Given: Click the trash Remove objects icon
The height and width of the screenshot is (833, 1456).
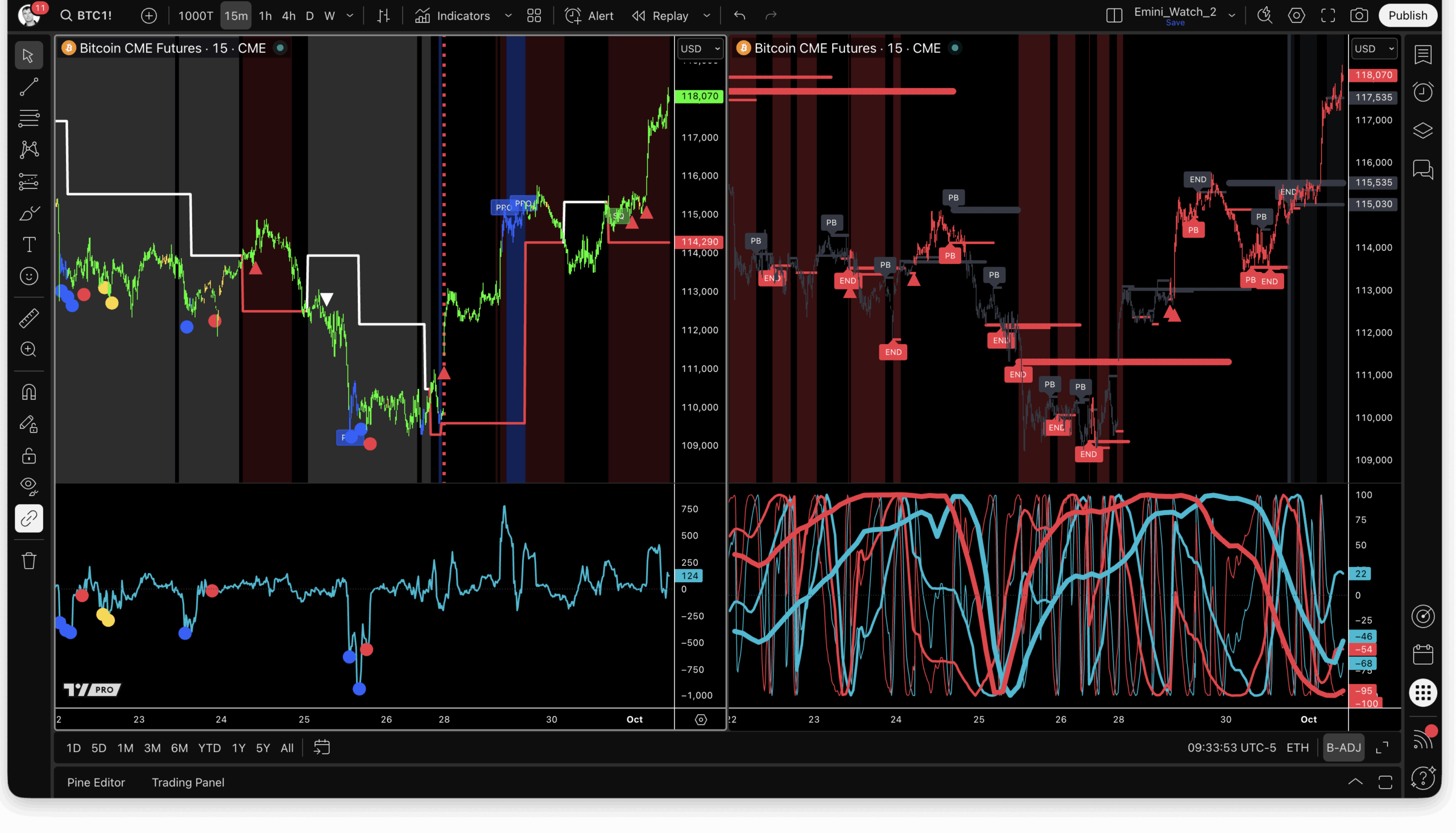Looking at the screenshot, I should pyautogui.click(x=28, y=561).
